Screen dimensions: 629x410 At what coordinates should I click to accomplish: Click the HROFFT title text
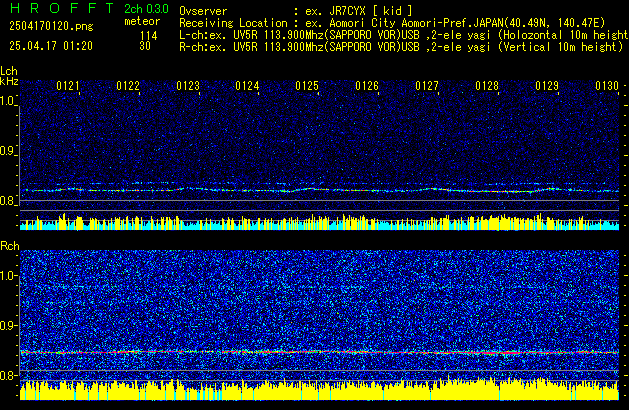[62, 8]
